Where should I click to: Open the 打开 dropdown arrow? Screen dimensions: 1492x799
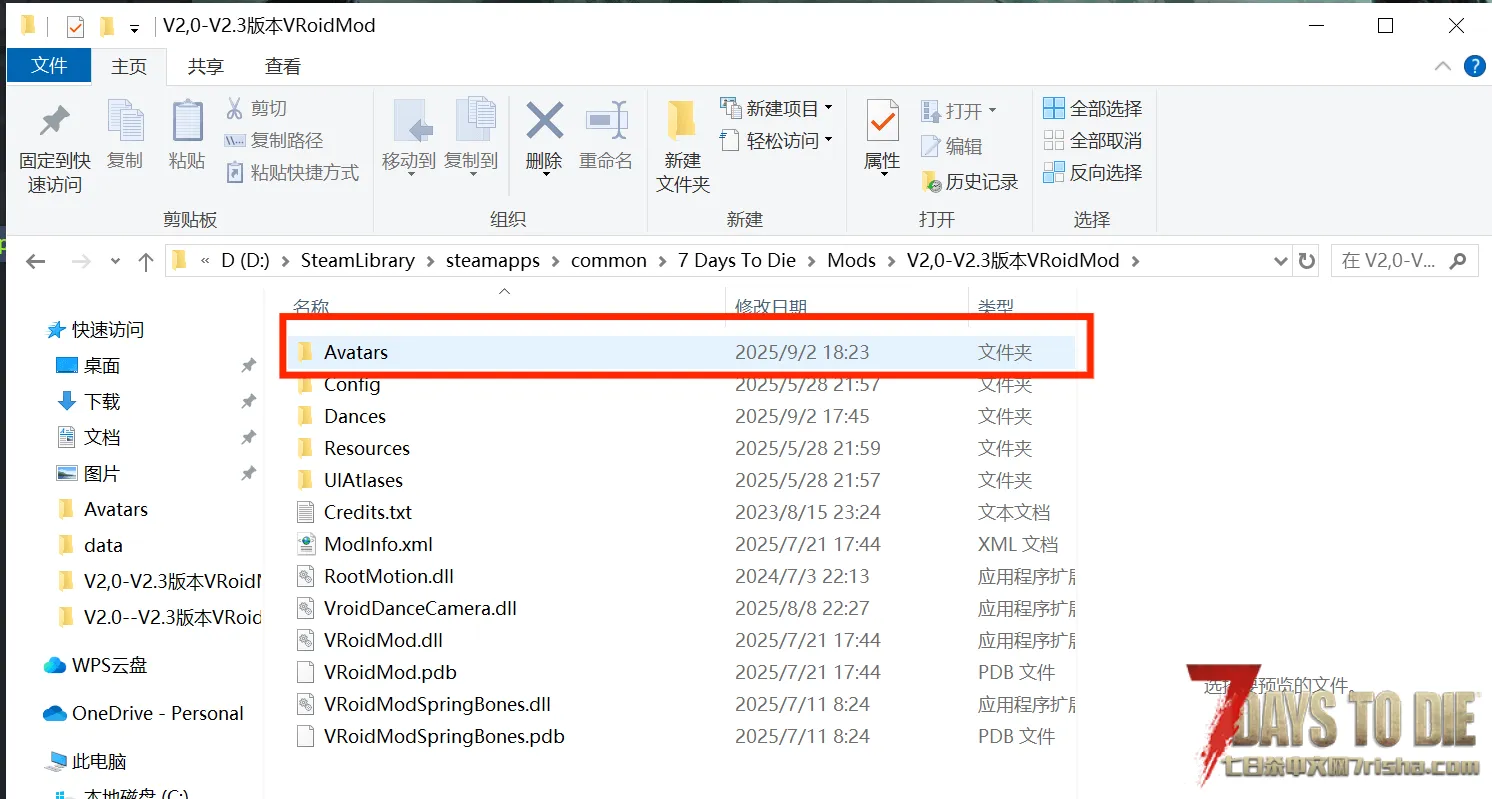(992, 110)
